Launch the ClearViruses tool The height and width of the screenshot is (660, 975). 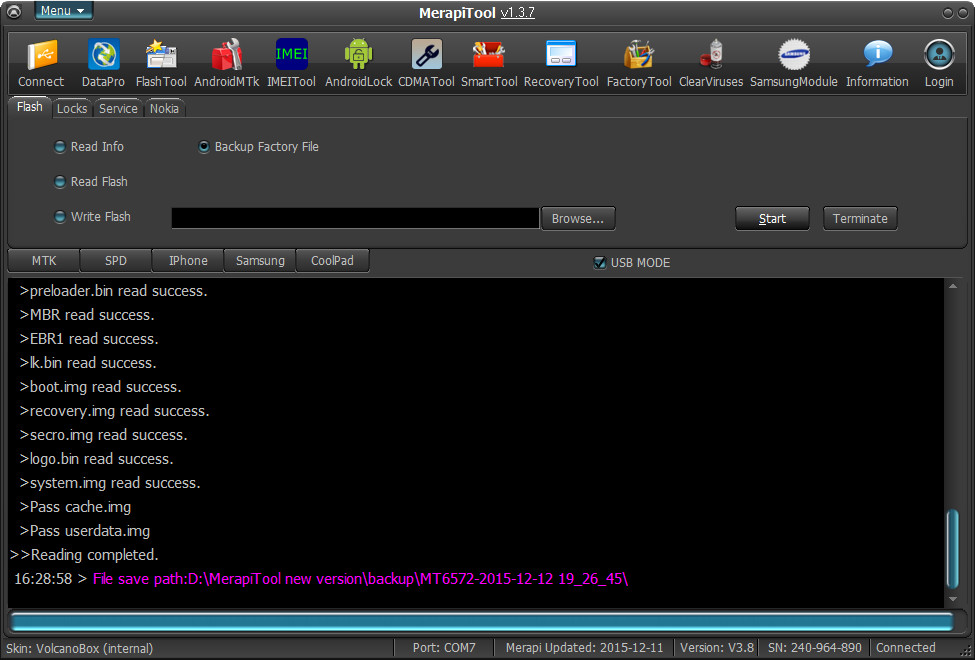711,55
